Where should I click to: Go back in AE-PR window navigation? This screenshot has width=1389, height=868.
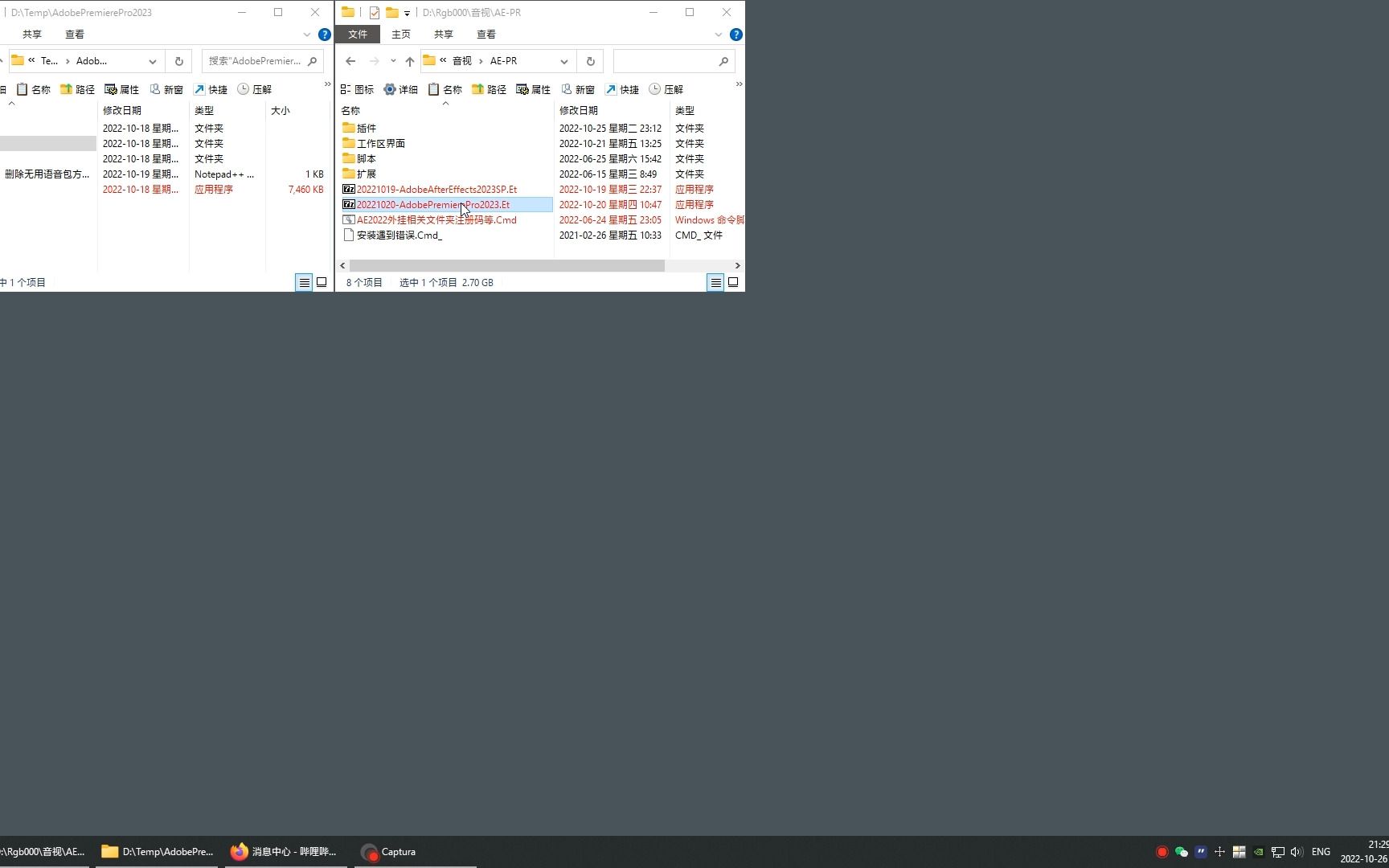point(350,61)
